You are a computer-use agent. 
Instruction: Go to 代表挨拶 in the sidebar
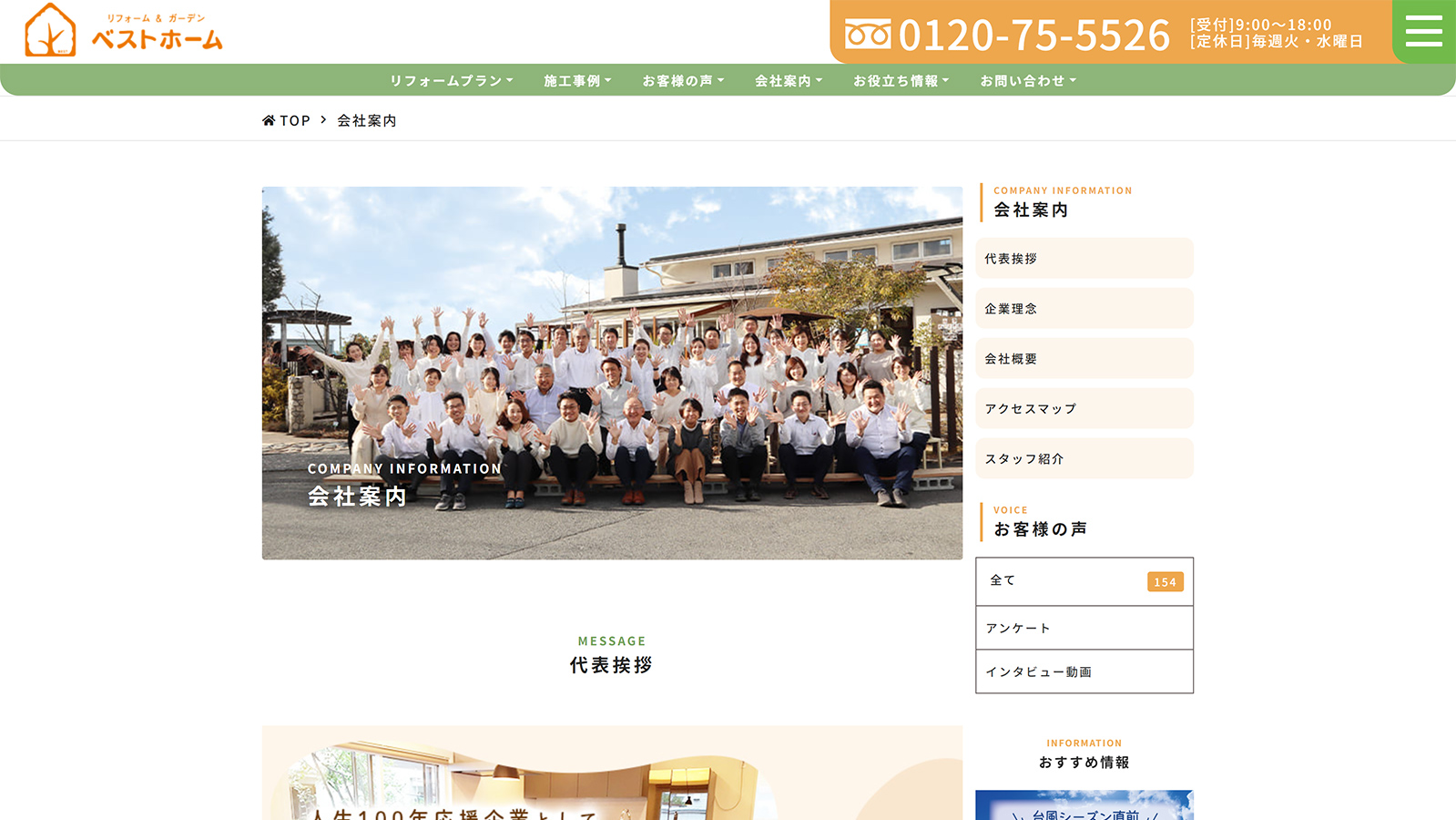coord(1084,259)
